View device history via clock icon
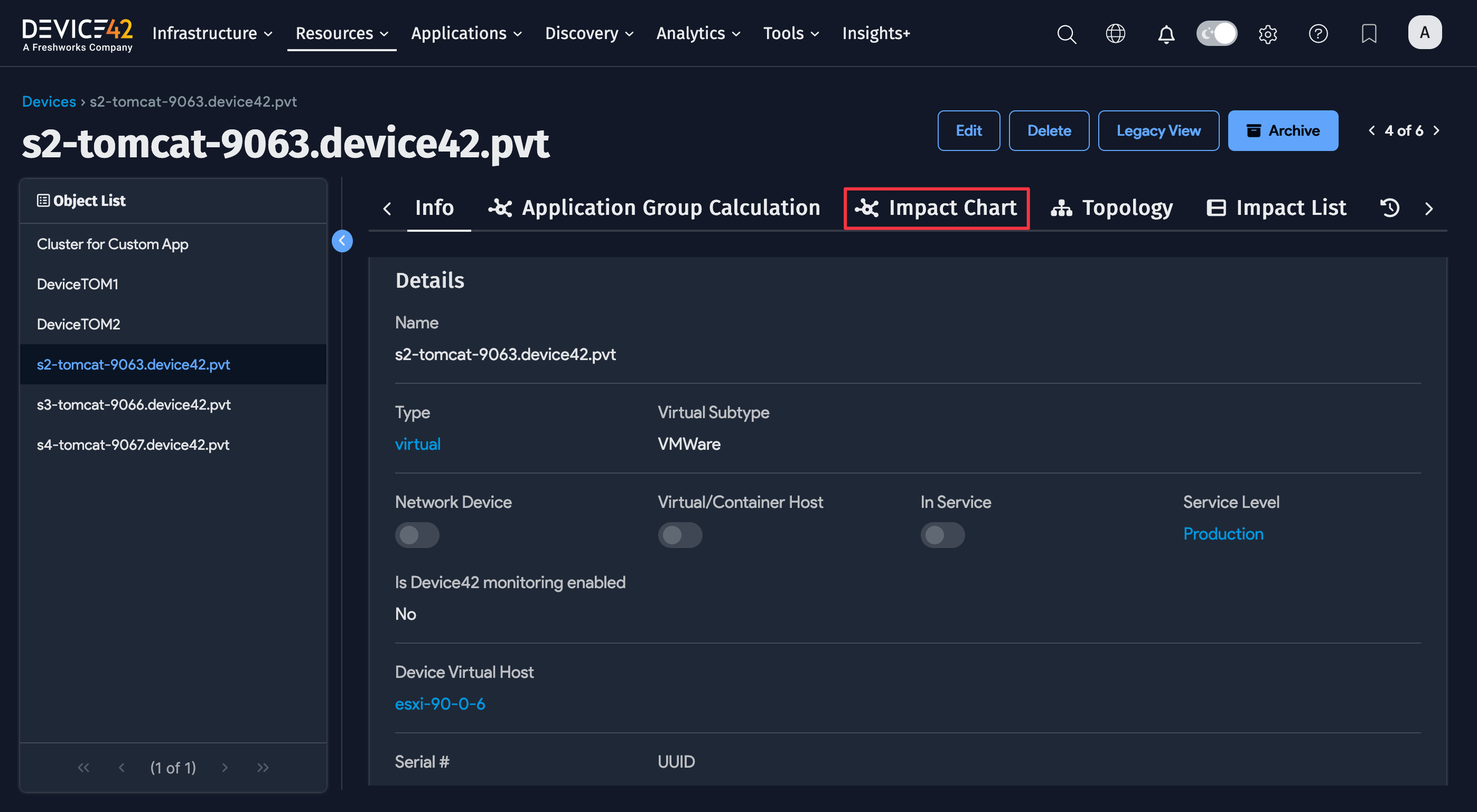 tap(1389, 207)
